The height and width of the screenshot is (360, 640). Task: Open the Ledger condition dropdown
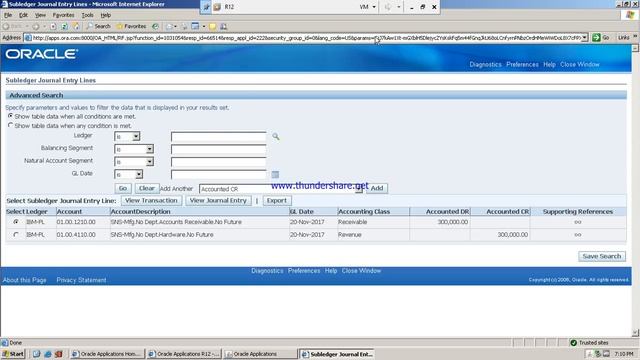tap(127, 136)
